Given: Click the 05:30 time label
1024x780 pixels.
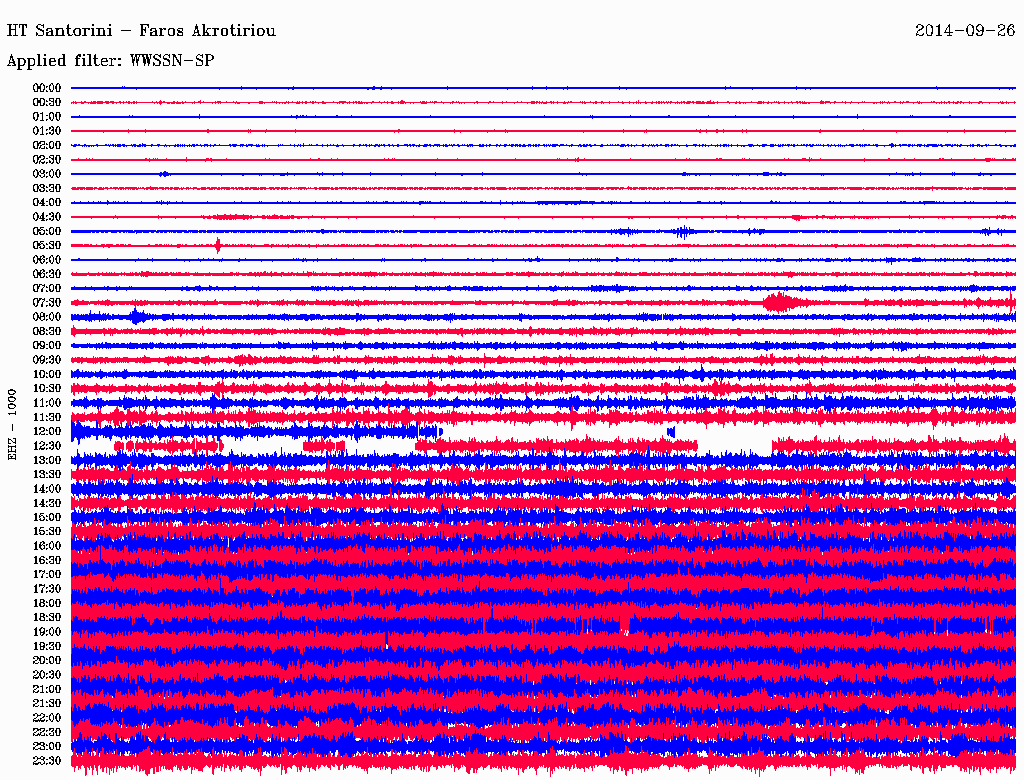Looking at the screenshot, I should (46, 246).
